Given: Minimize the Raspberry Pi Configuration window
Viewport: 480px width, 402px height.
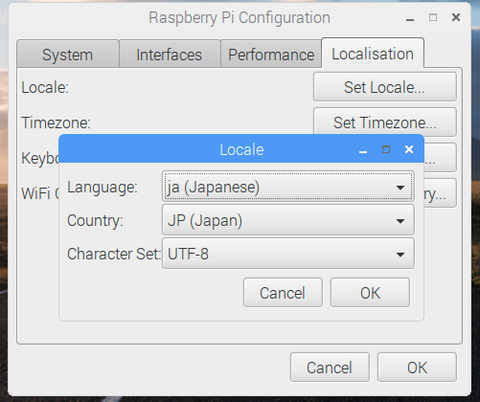Looking at the screenshot, I should pyautogui.click(x=410, y=20).
